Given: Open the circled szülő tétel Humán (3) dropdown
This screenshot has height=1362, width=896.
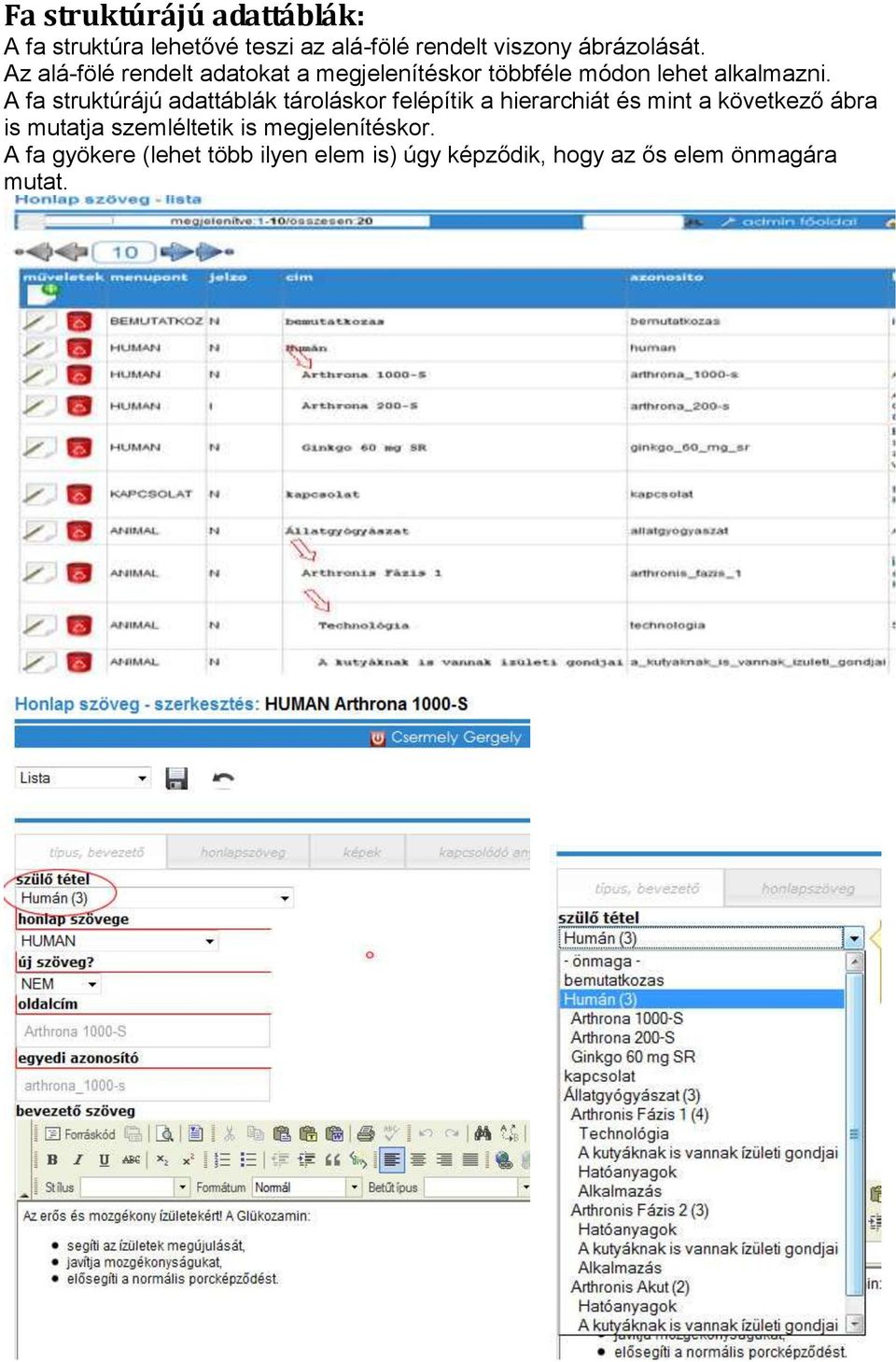Looking at the screenshot, I should (x=155, y=898).
